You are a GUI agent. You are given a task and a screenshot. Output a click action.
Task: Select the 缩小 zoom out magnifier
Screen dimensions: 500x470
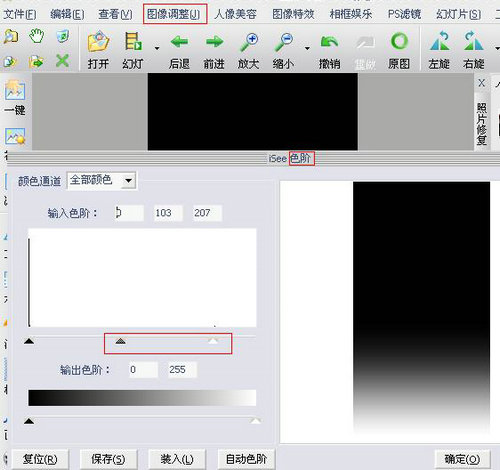tap(283, 42)
